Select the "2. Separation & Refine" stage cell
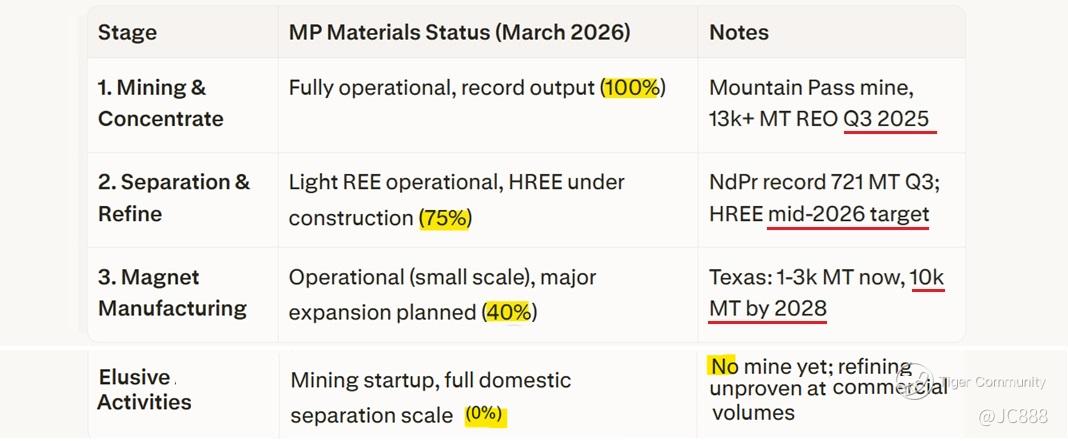The height and width of the screenshot is (441, 1068). (173, 198)
